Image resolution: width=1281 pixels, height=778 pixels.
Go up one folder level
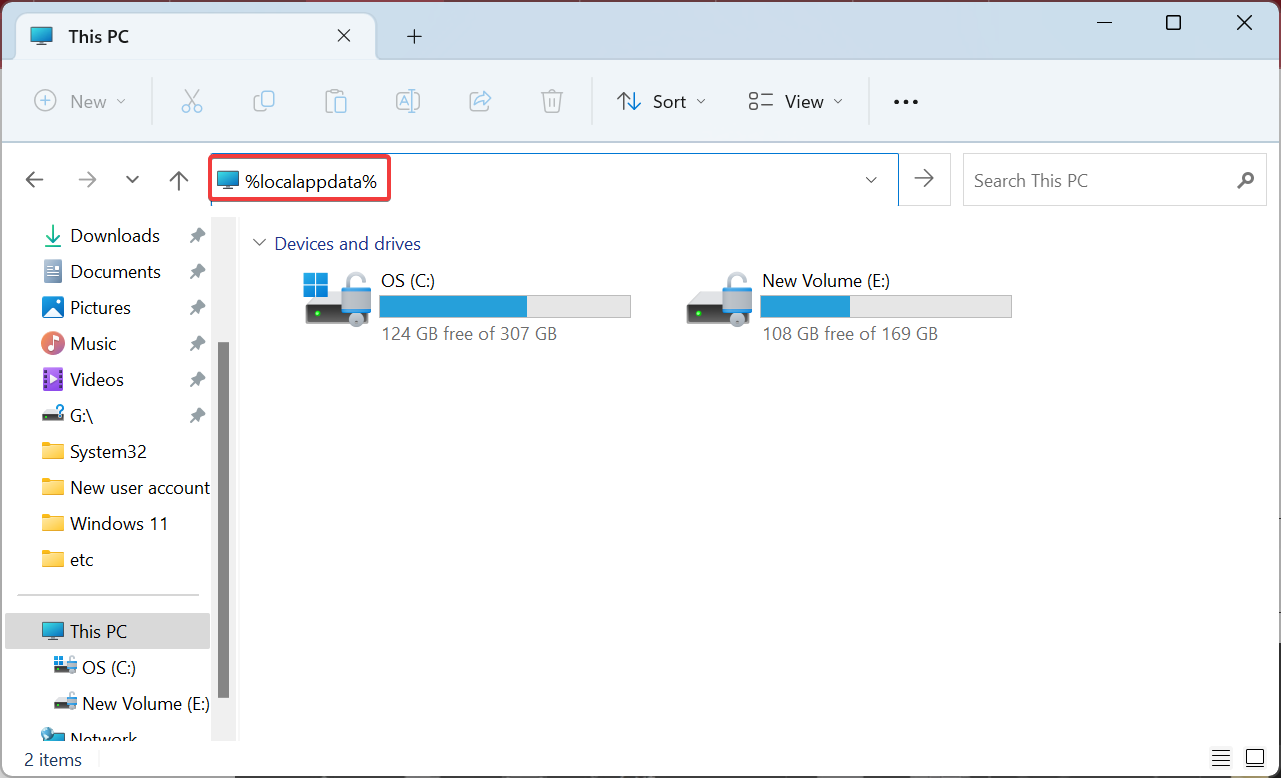(x=179, y=180)
